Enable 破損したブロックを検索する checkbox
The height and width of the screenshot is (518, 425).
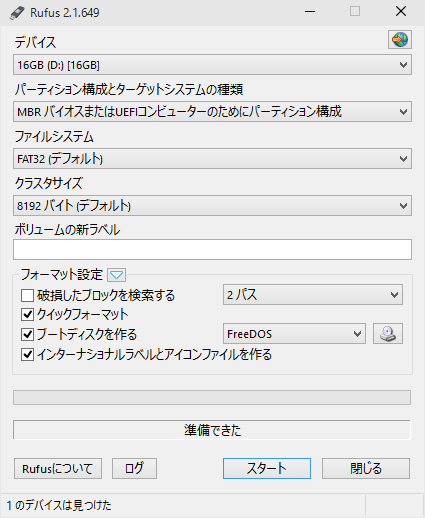coord(27,295)
